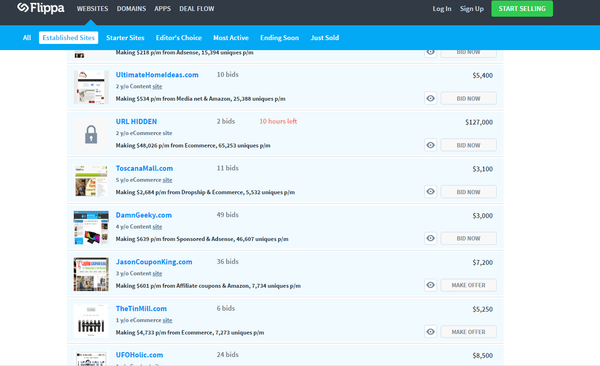Open the Domains menu
The height and width of the screenshot is (366, 600).
131,8
